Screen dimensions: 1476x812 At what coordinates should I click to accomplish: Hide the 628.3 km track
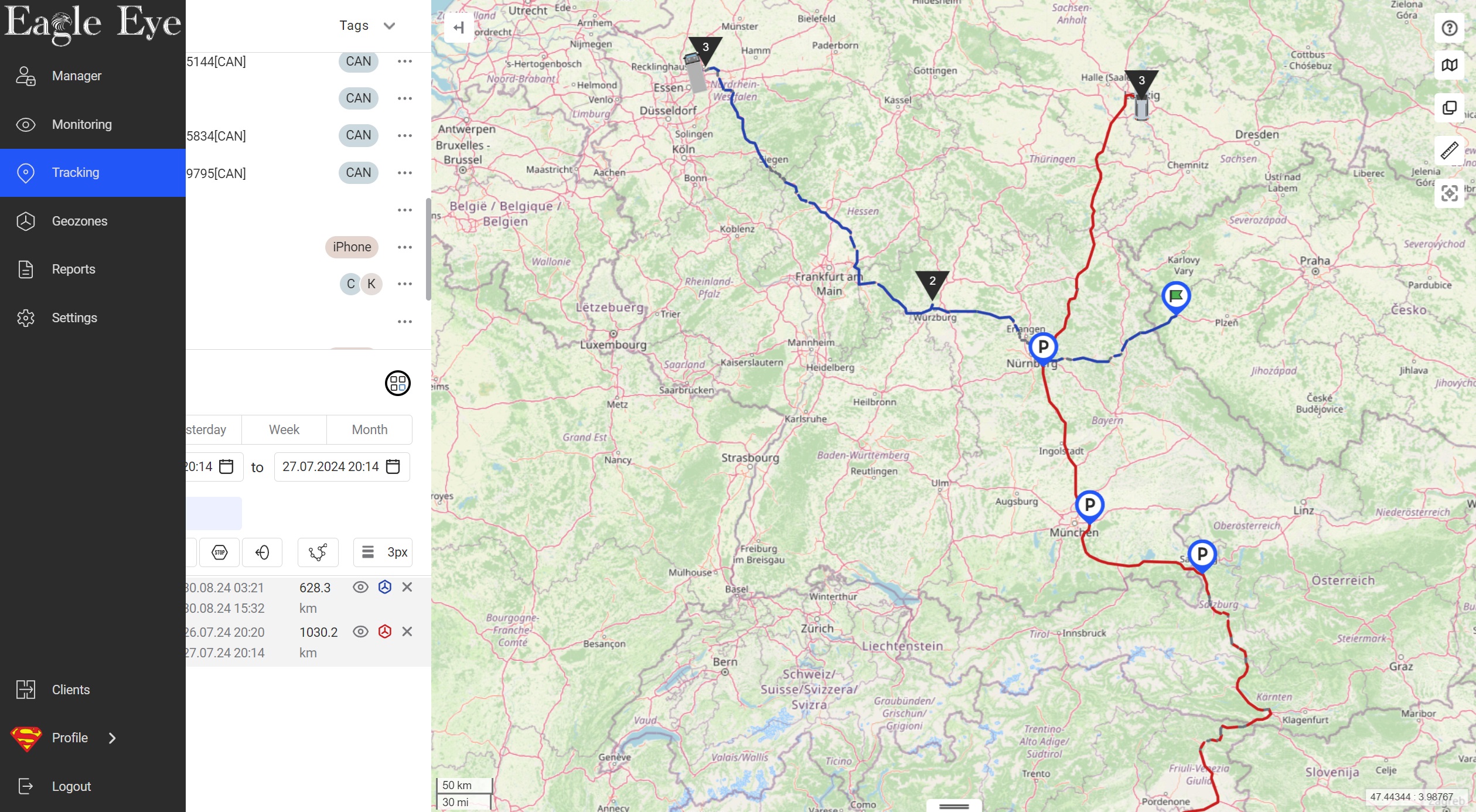tap(361, 587)
